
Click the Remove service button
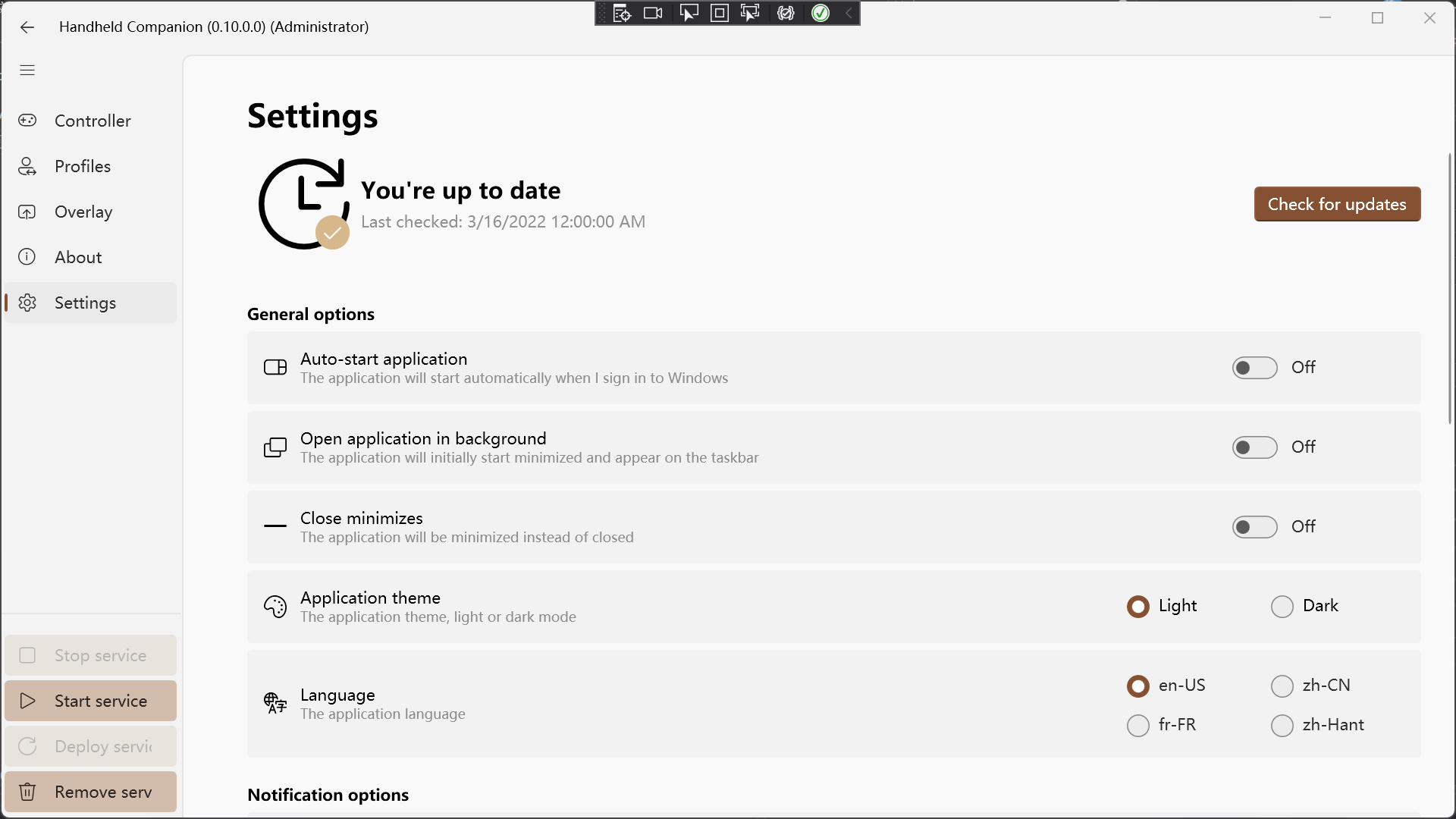tap(90, 792)
